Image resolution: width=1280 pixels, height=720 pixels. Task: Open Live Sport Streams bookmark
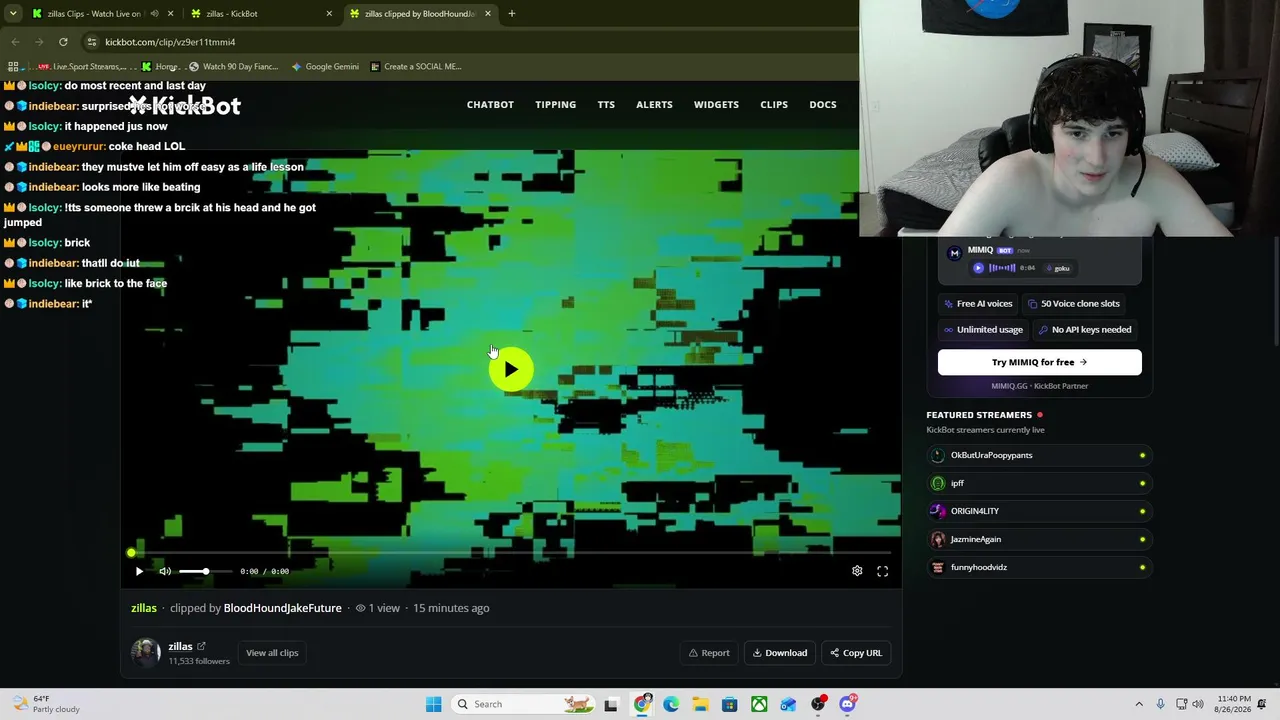click(80, 67)
